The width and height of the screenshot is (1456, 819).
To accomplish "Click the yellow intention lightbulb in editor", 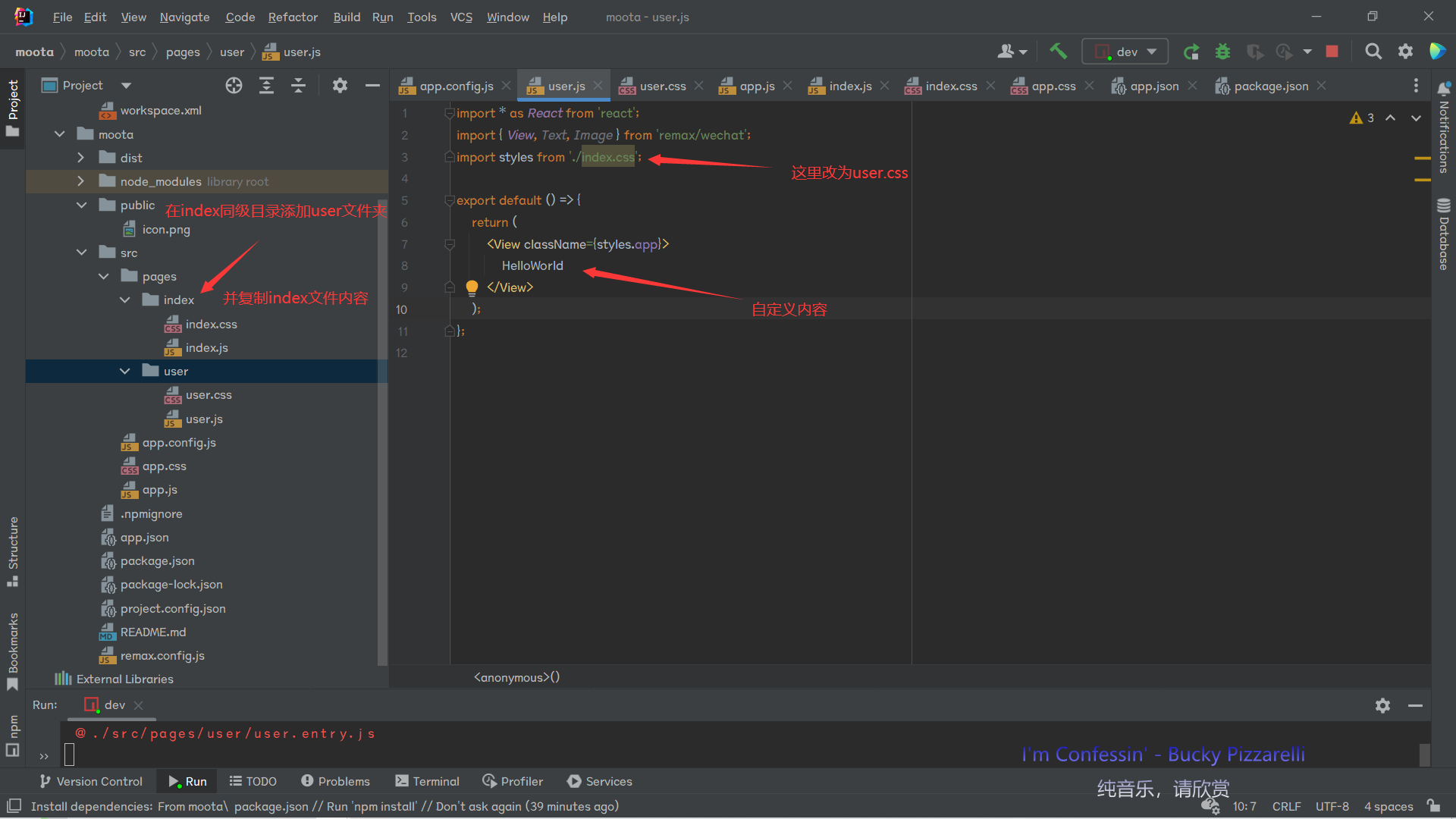I will click(472, 287).
